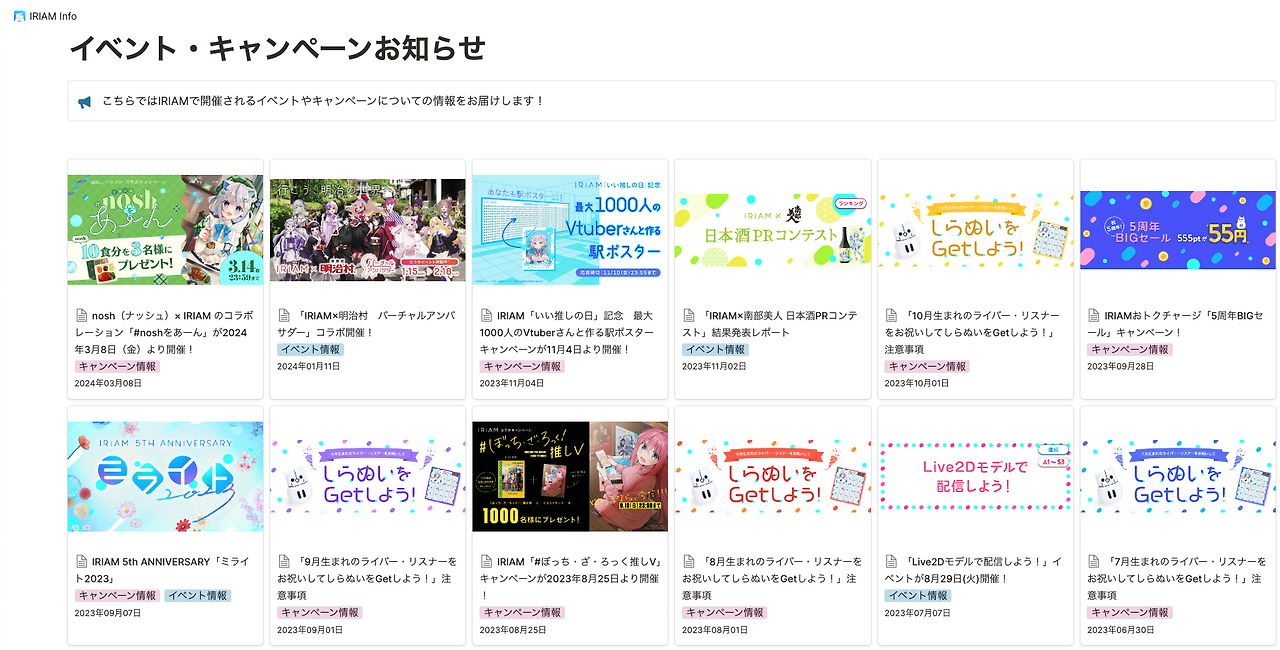Open the 日本酒PRコンテスト banner thumbnail

point(773,230)
